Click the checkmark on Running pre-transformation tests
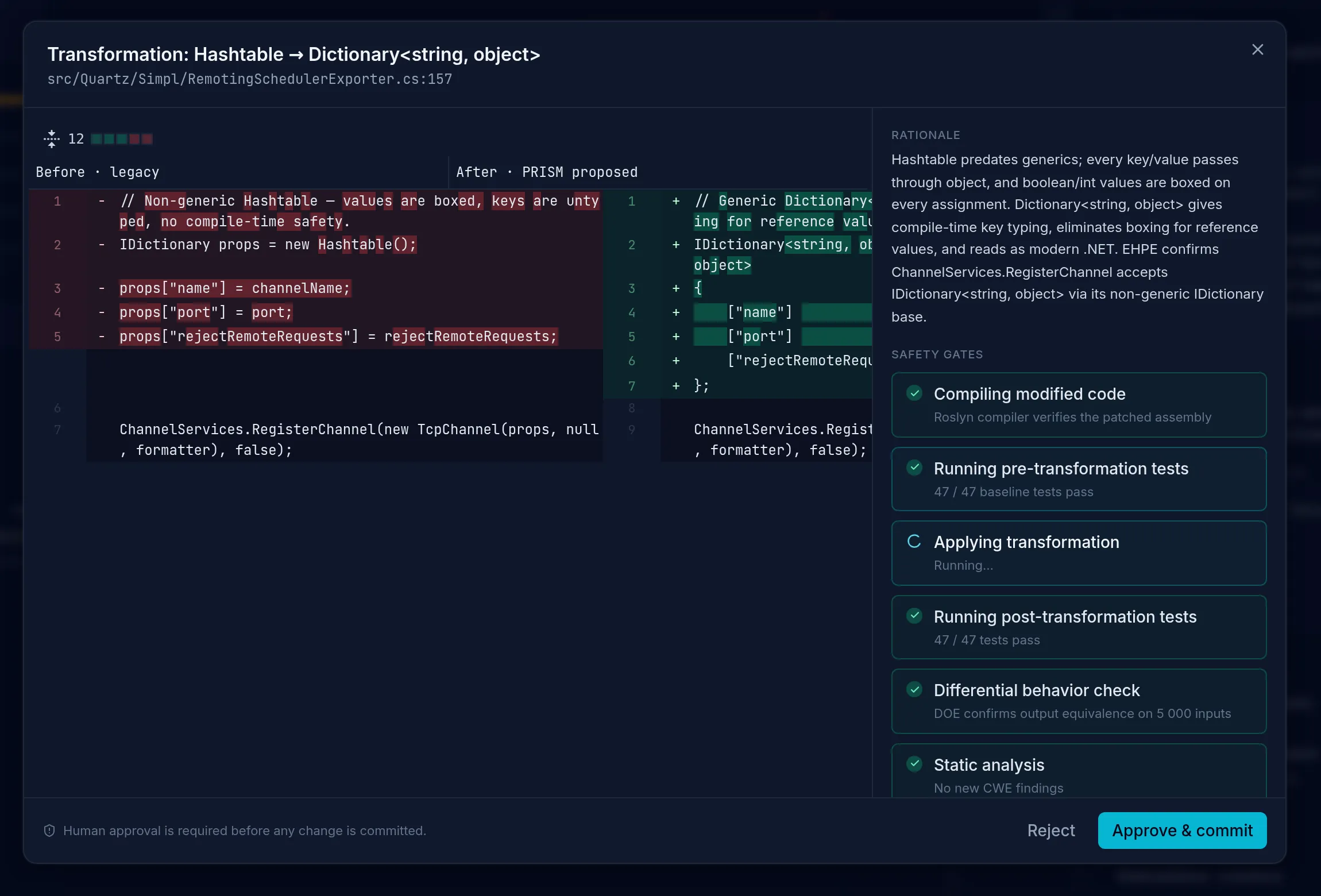The width and height of the screenshot is (1321, 896). 914,468
